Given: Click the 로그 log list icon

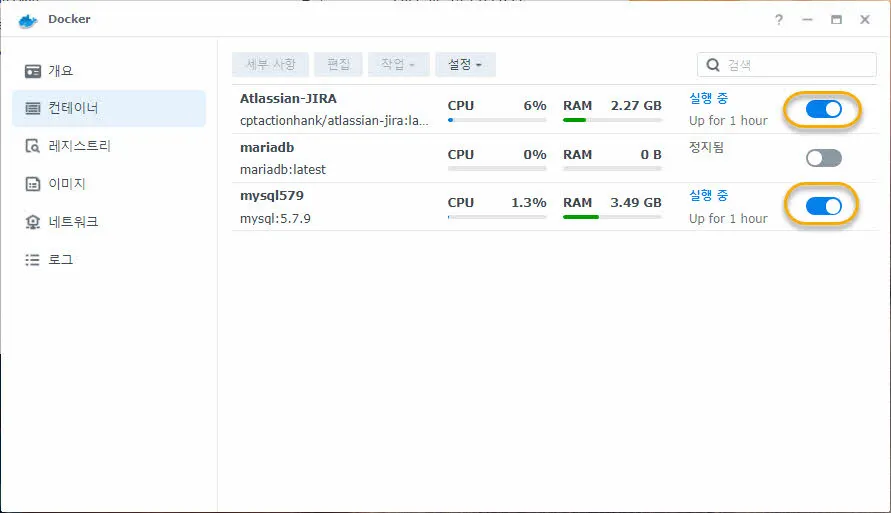Looking at the screenshot, I should pyautogui.click(x=32, y=260).
